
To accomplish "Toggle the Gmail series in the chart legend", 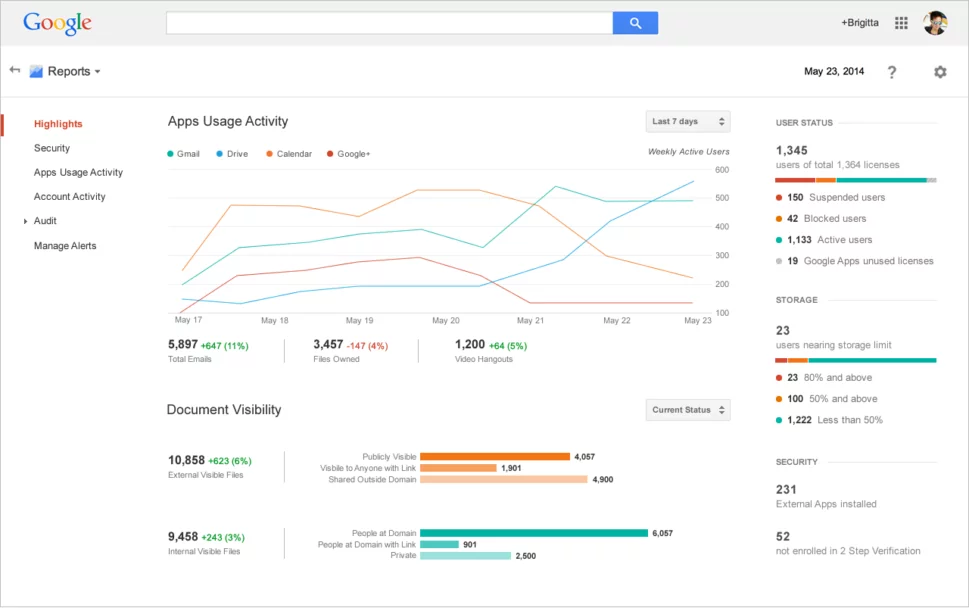I will tap(183, 154).
